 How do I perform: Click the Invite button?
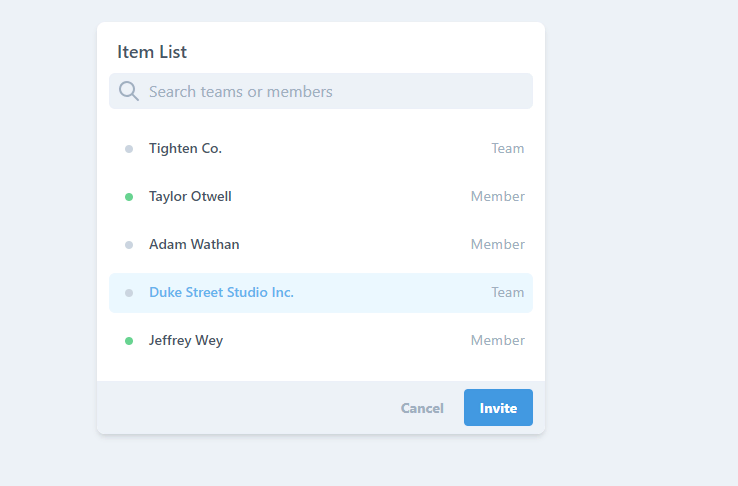point(498,407)
